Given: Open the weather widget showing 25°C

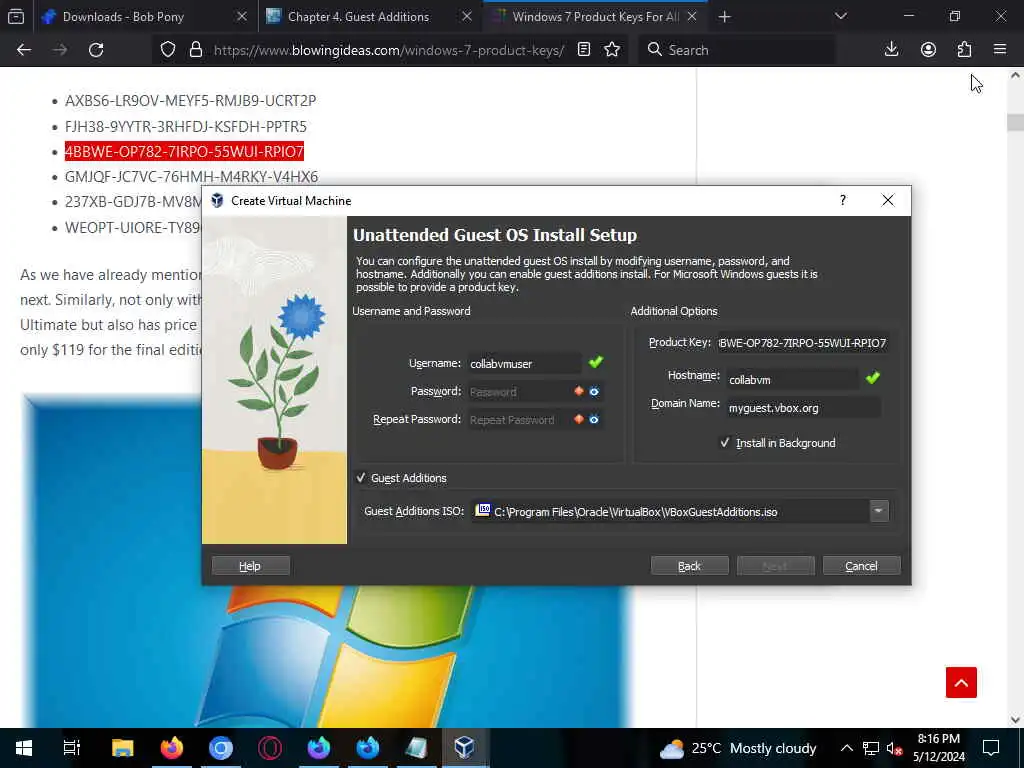Looking at the screenshot, I should (x=738, y=748).
